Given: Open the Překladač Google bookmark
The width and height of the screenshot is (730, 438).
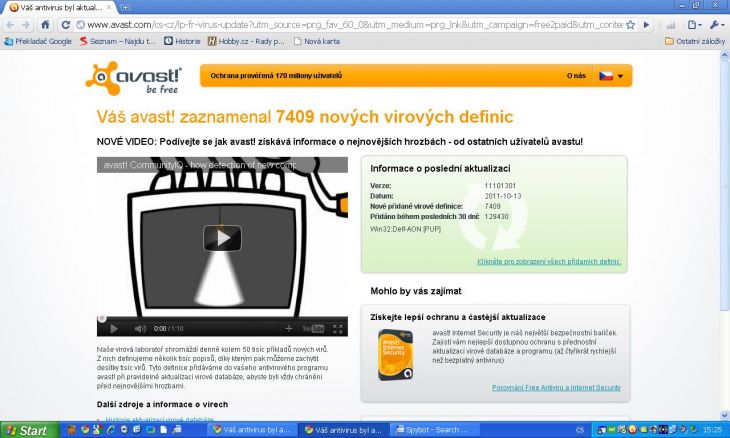Looking at the screenshot, I should 38,41.
